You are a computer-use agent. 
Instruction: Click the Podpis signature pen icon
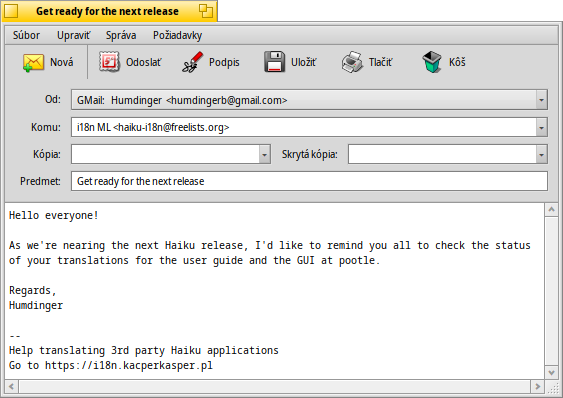[192, 62]
